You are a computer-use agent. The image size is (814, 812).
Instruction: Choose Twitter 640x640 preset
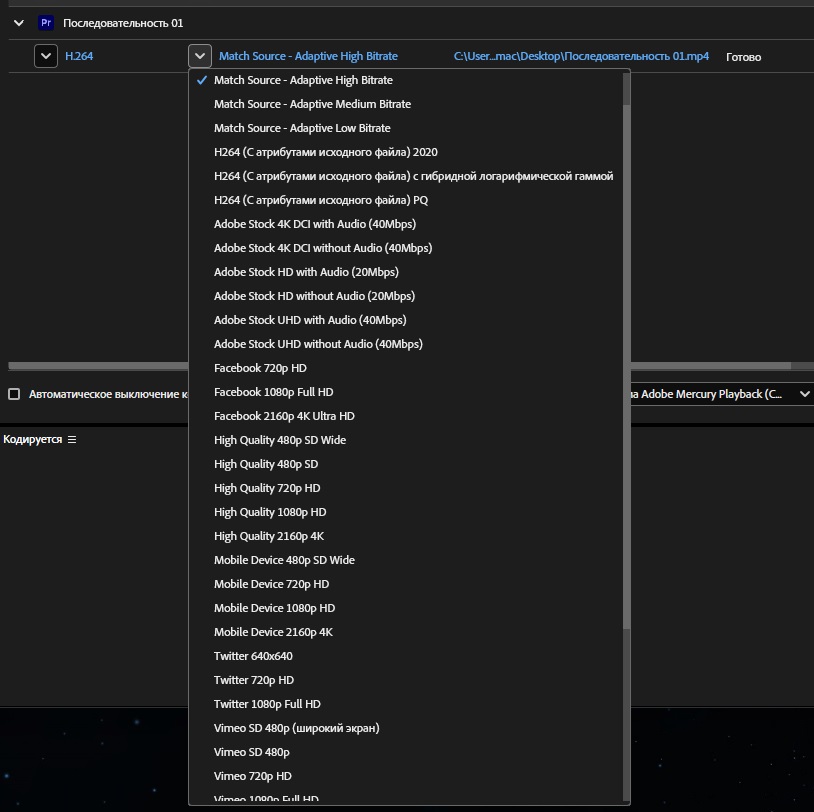253,656
